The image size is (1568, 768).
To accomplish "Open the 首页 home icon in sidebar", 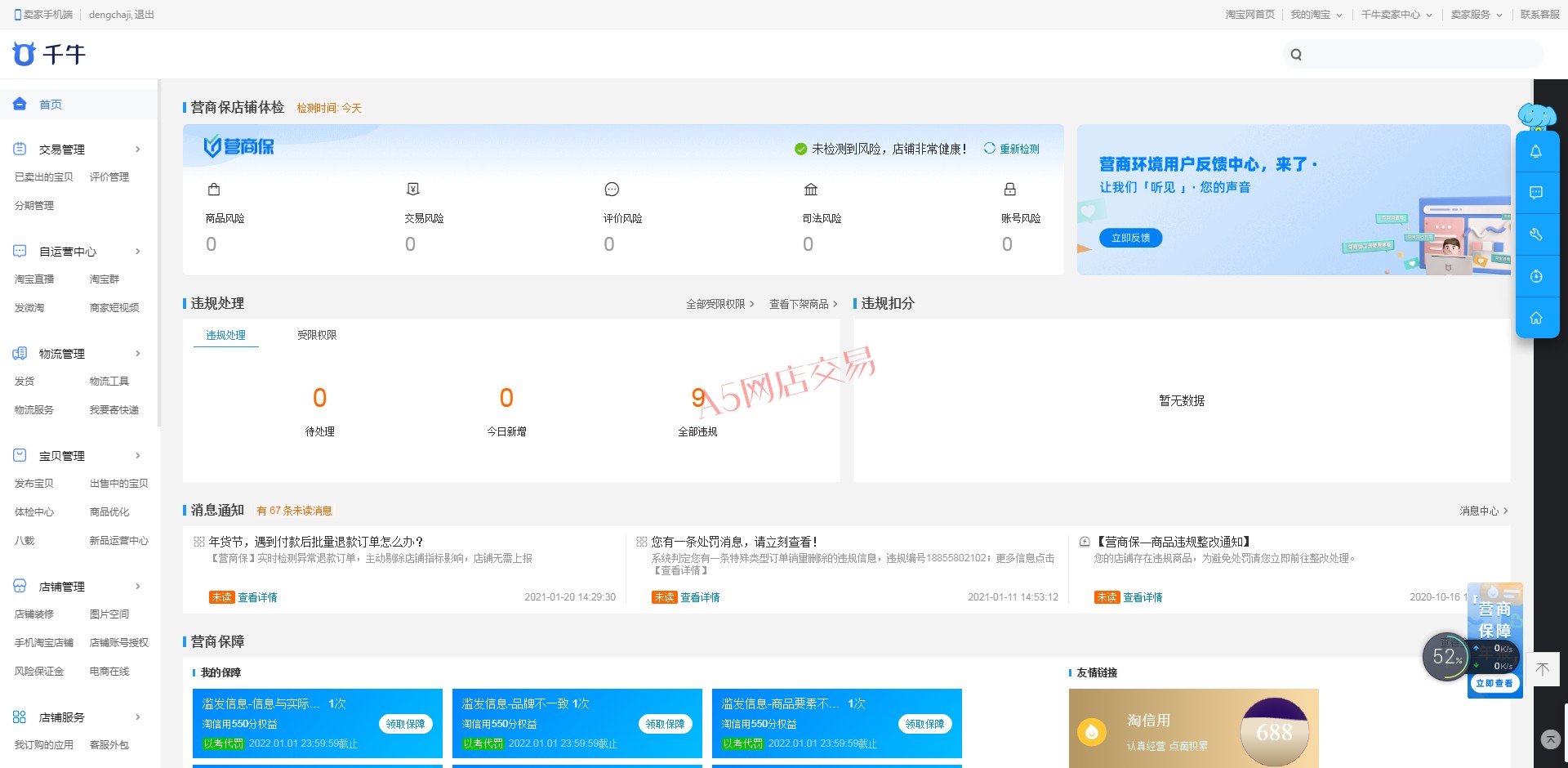I will (20, 104).
